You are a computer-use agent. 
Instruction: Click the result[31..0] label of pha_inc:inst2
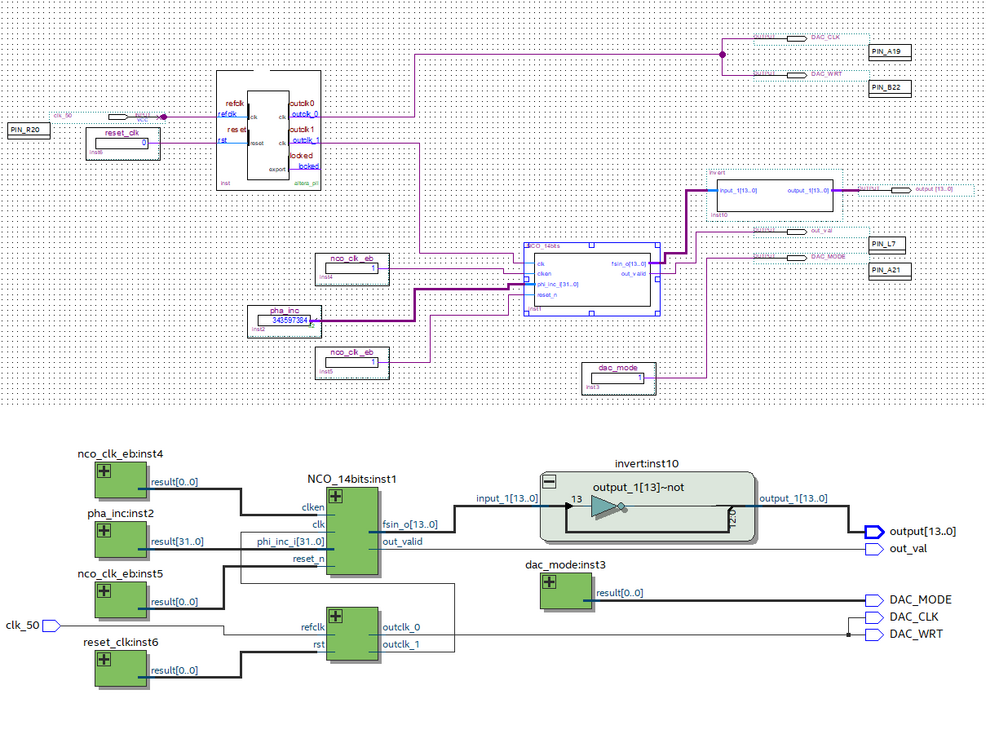tap(177, 542)
